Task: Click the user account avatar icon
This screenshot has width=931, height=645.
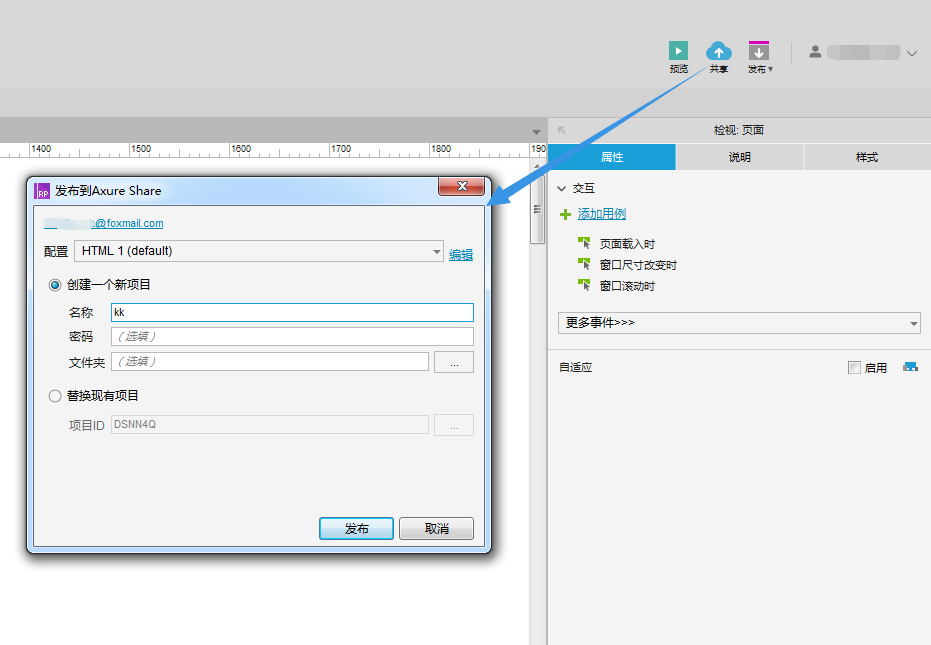Action: 815,52
